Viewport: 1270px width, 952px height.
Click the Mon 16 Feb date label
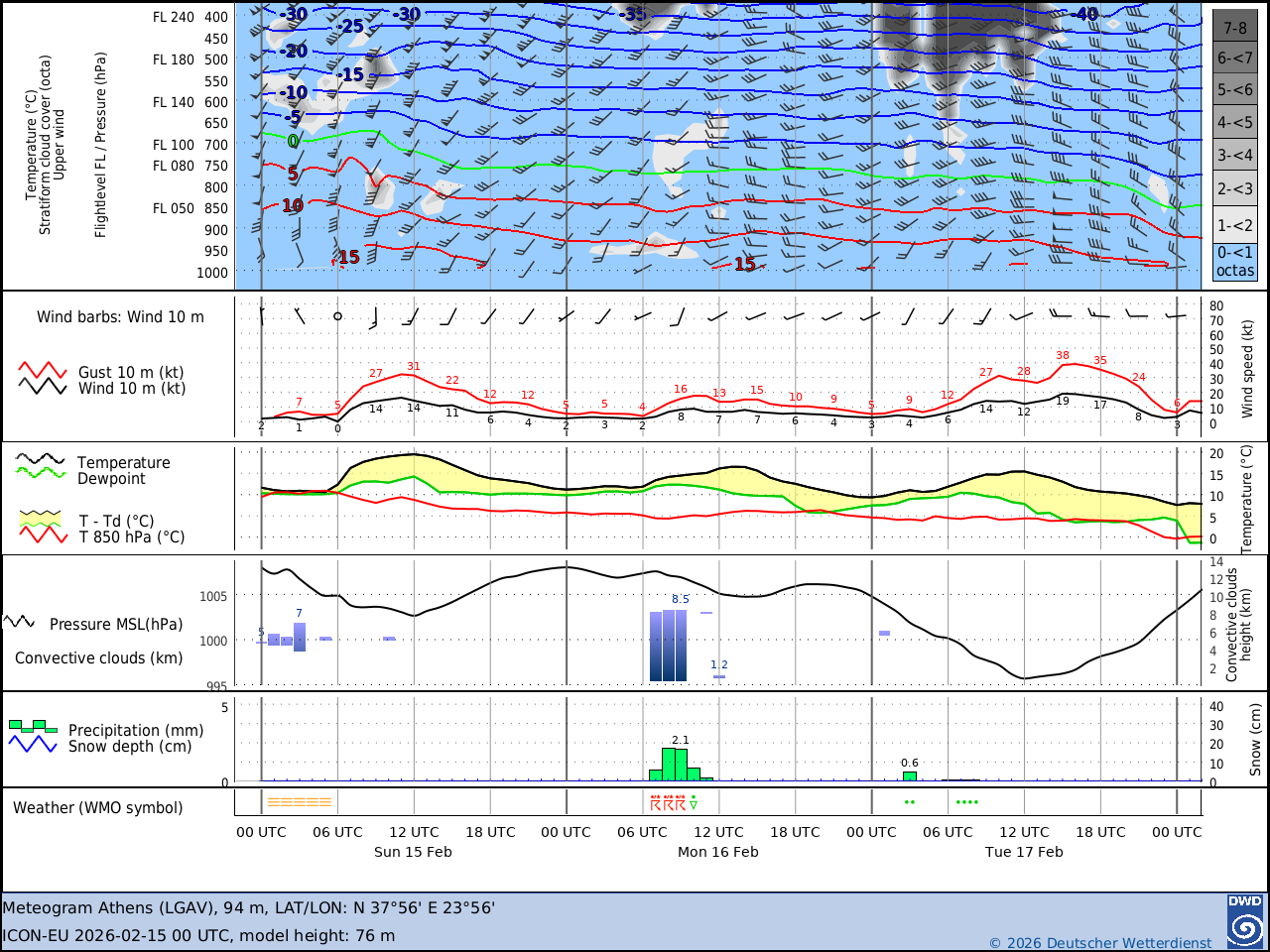[x=717, y=852]
